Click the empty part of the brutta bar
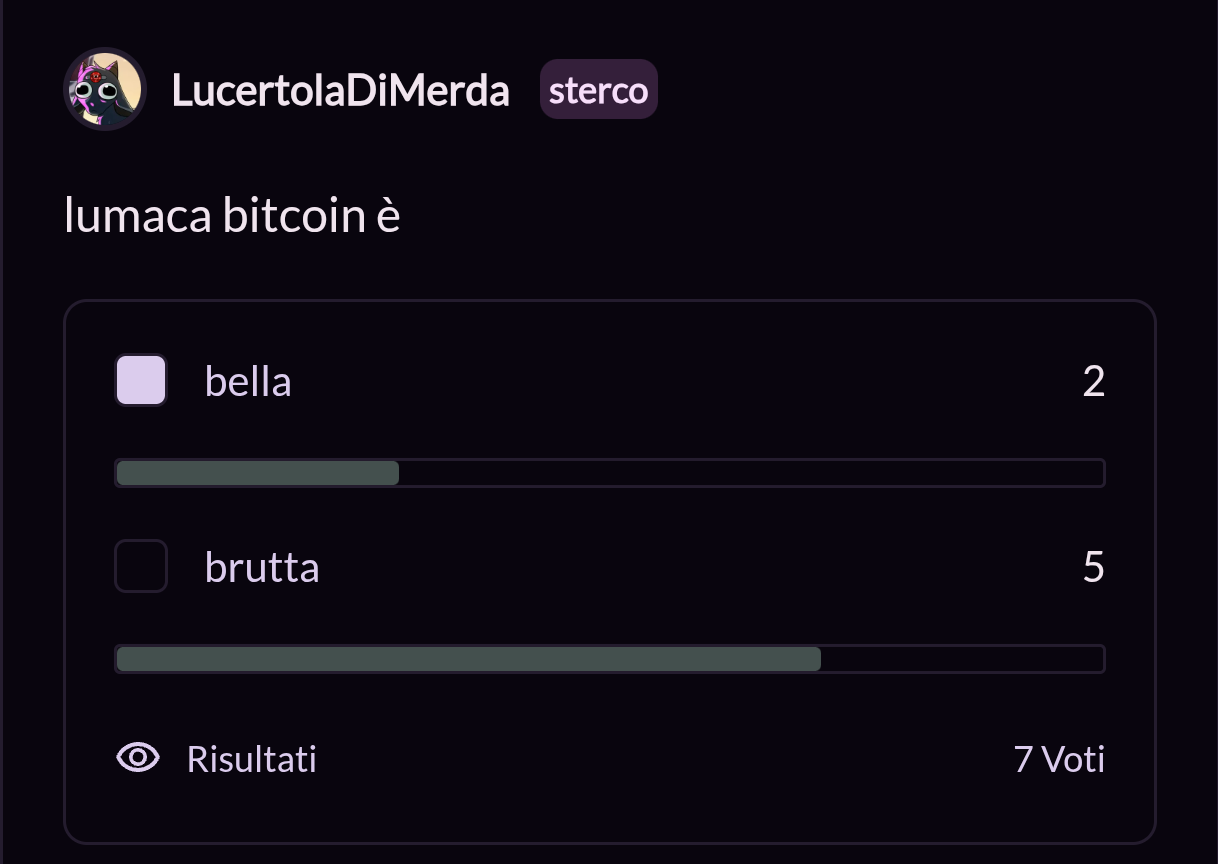 click(x=962, y=659)
